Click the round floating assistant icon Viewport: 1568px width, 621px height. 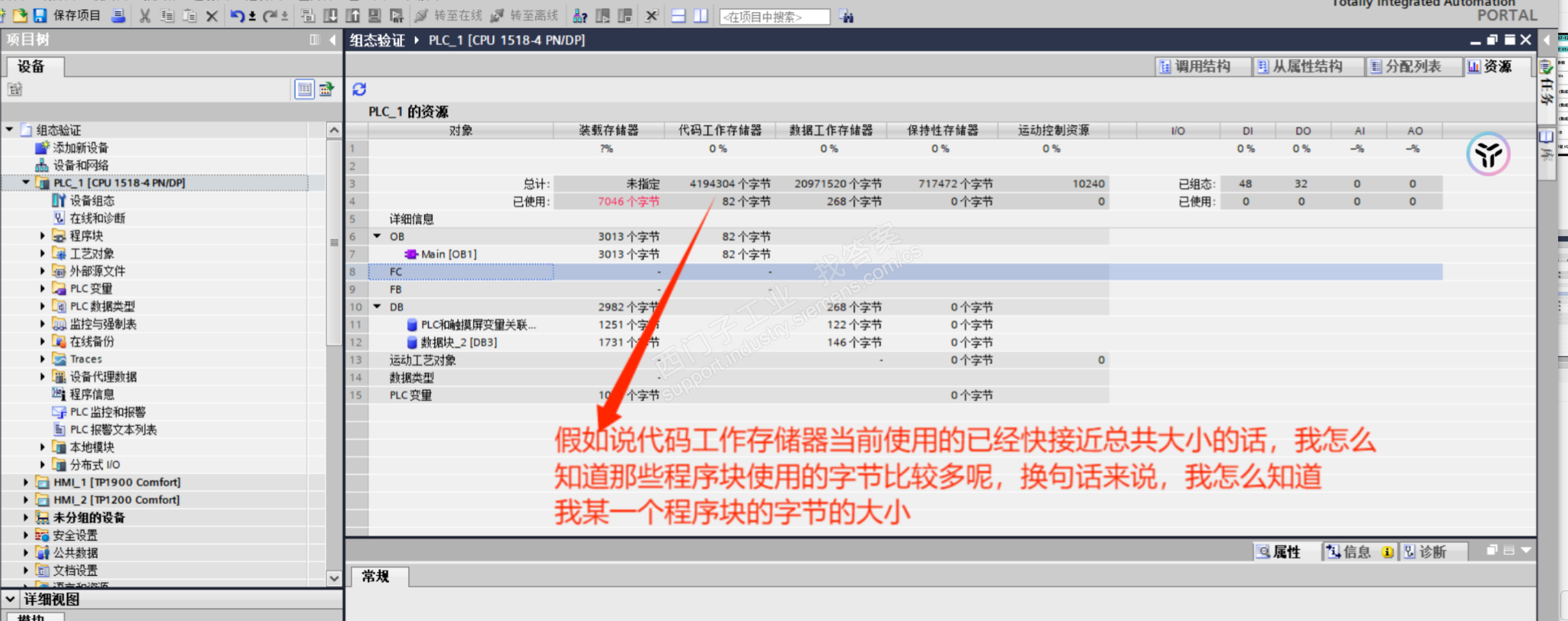tap(1487, 154)
